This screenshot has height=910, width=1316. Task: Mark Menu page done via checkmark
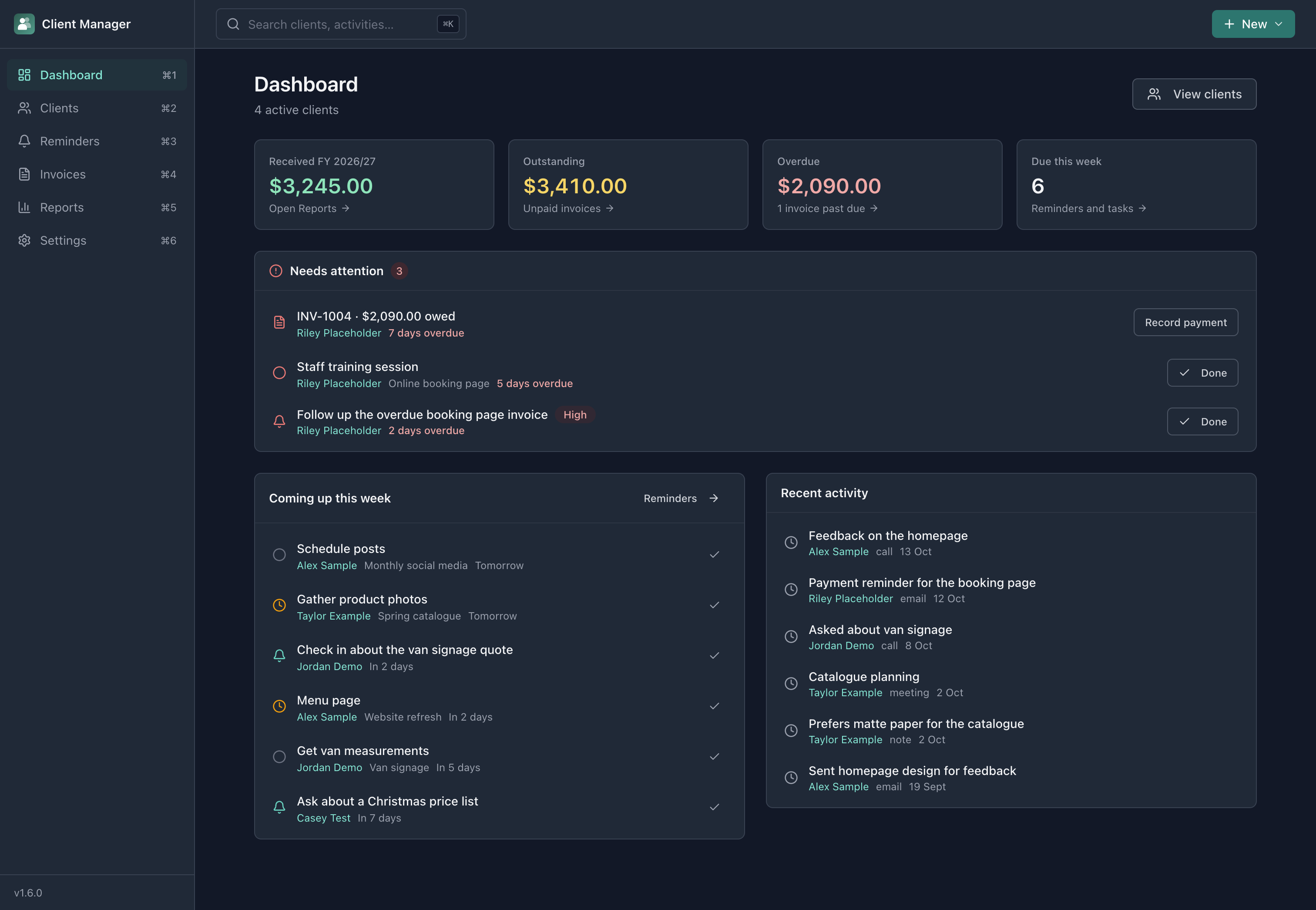714,706
